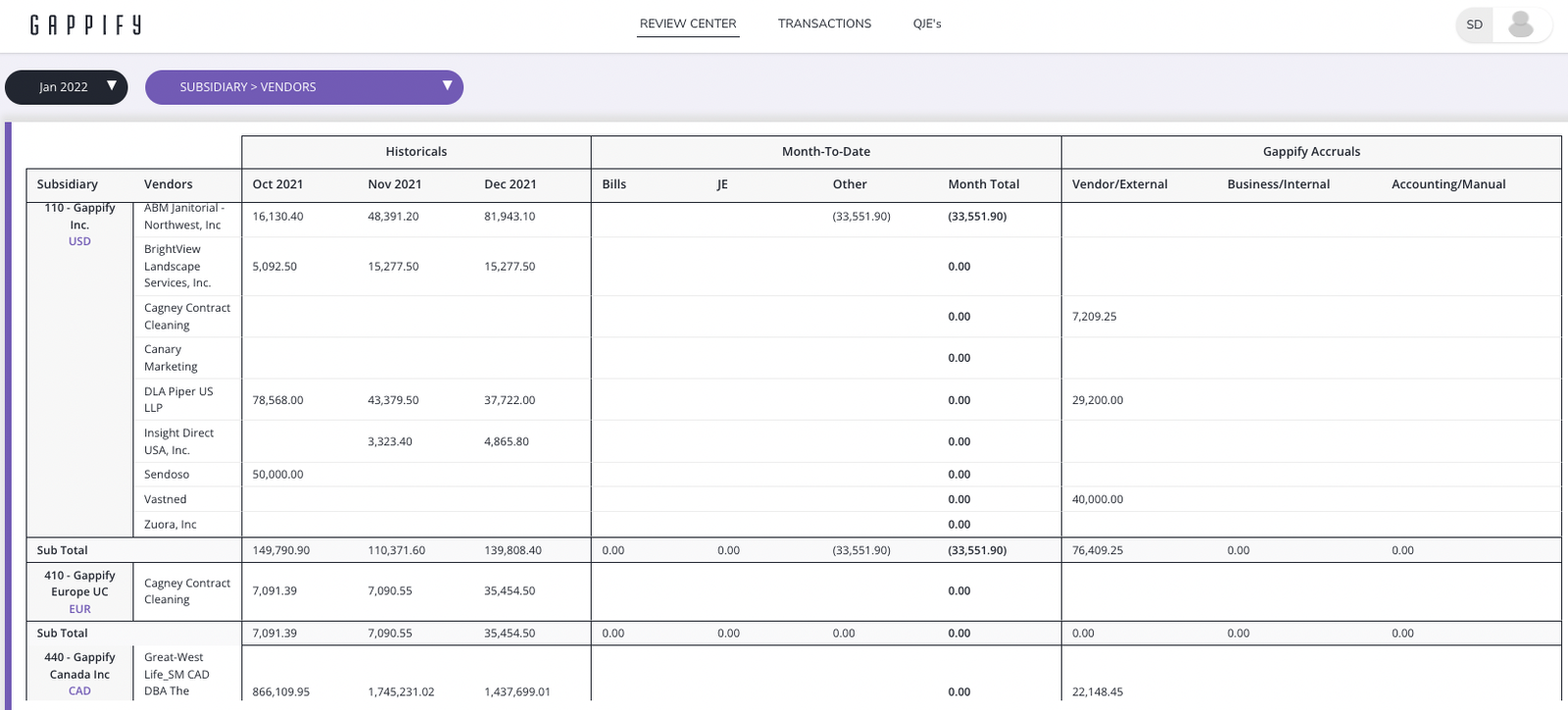Select vendor Zuora, Inc
This screenshot has width=1568, height=710.
[x=170, y=525]
